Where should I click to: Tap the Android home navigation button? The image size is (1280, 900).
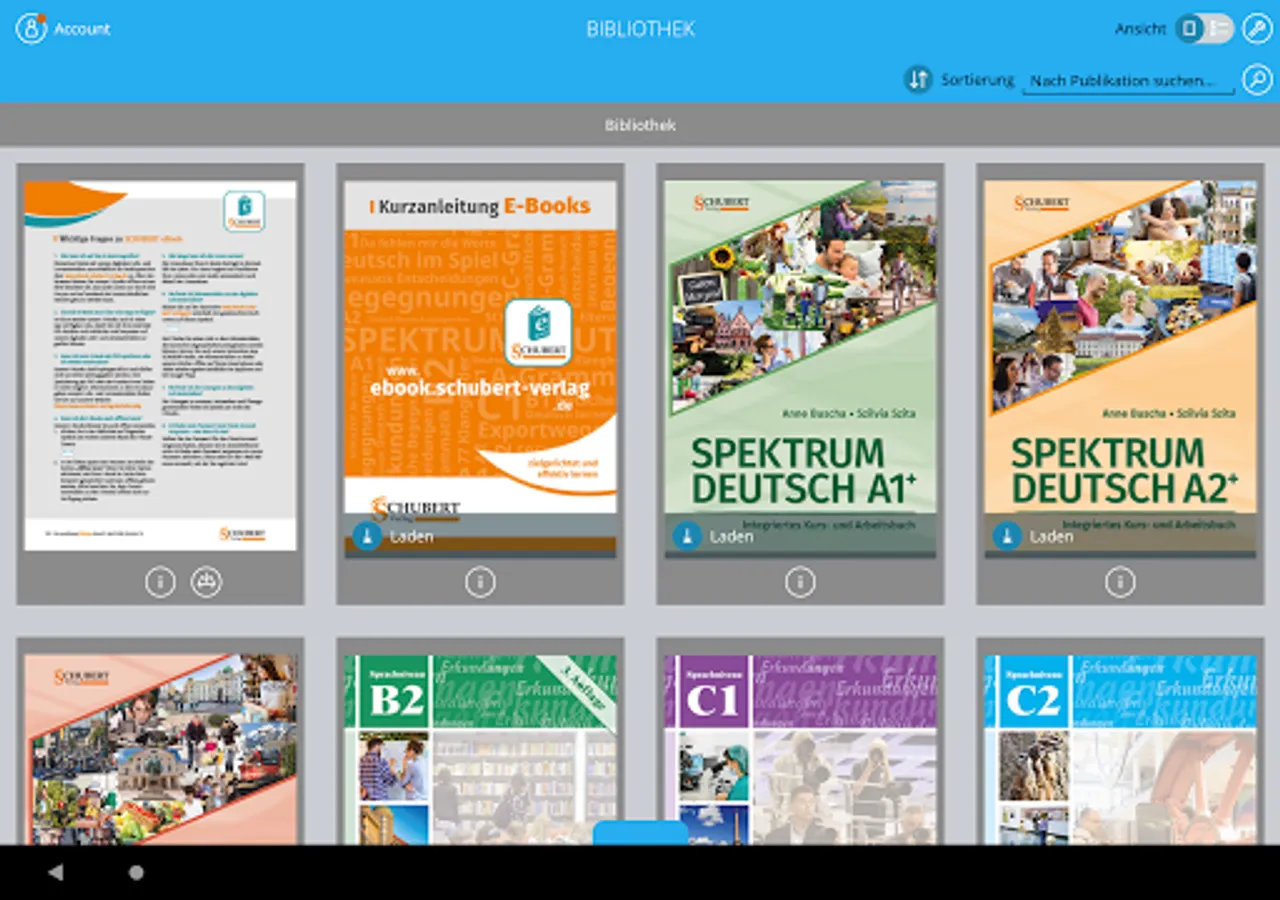tap(136, 872)
